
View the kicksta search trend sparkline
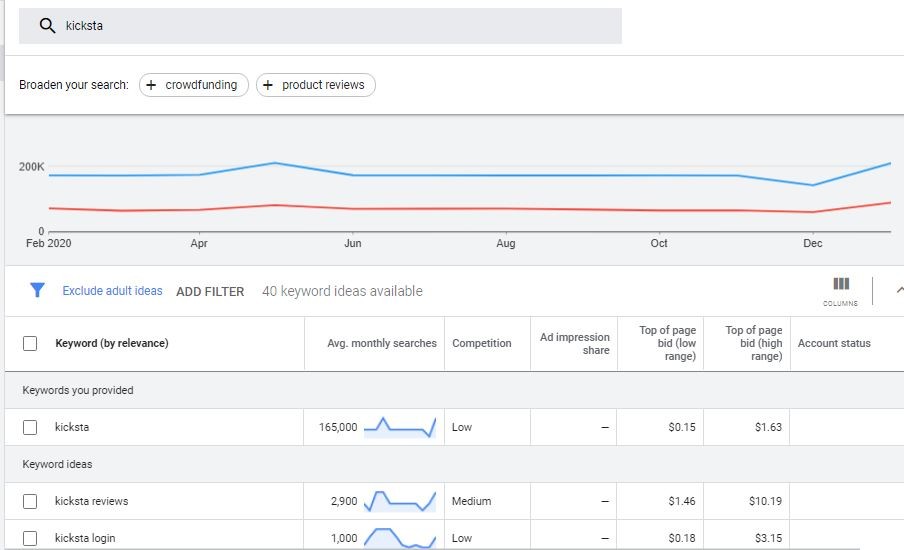400,427
